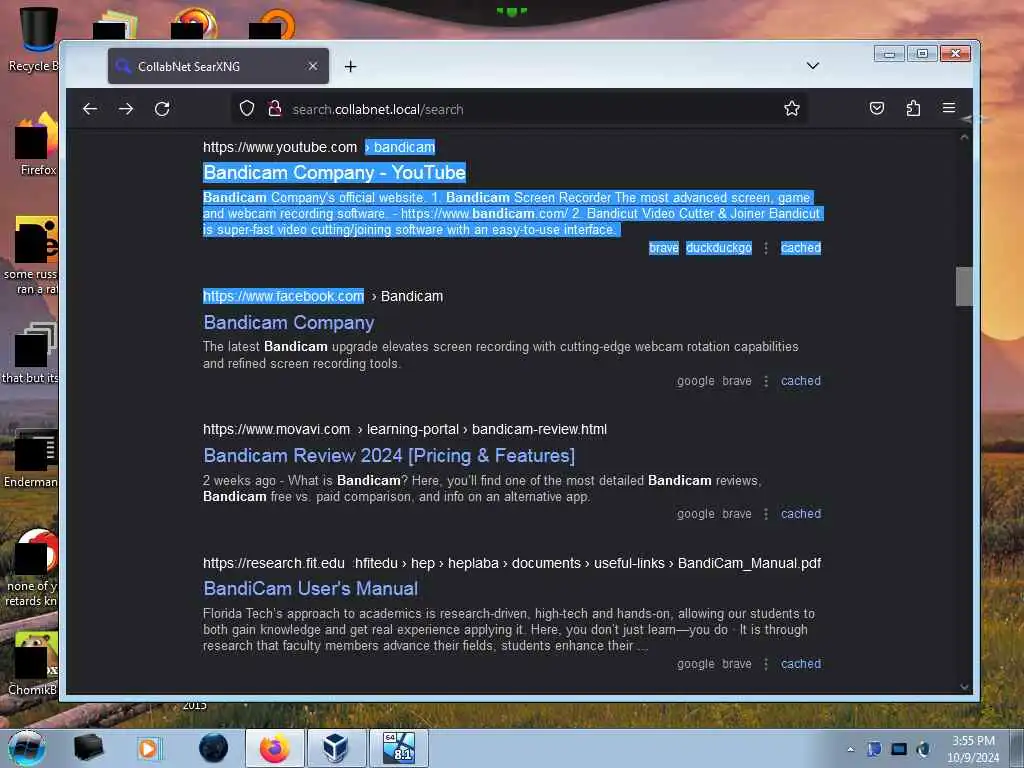Open the network icon in system tray
Image resolution: width=1024 pixels, height=768 pixels.
(x=899, y=749)
